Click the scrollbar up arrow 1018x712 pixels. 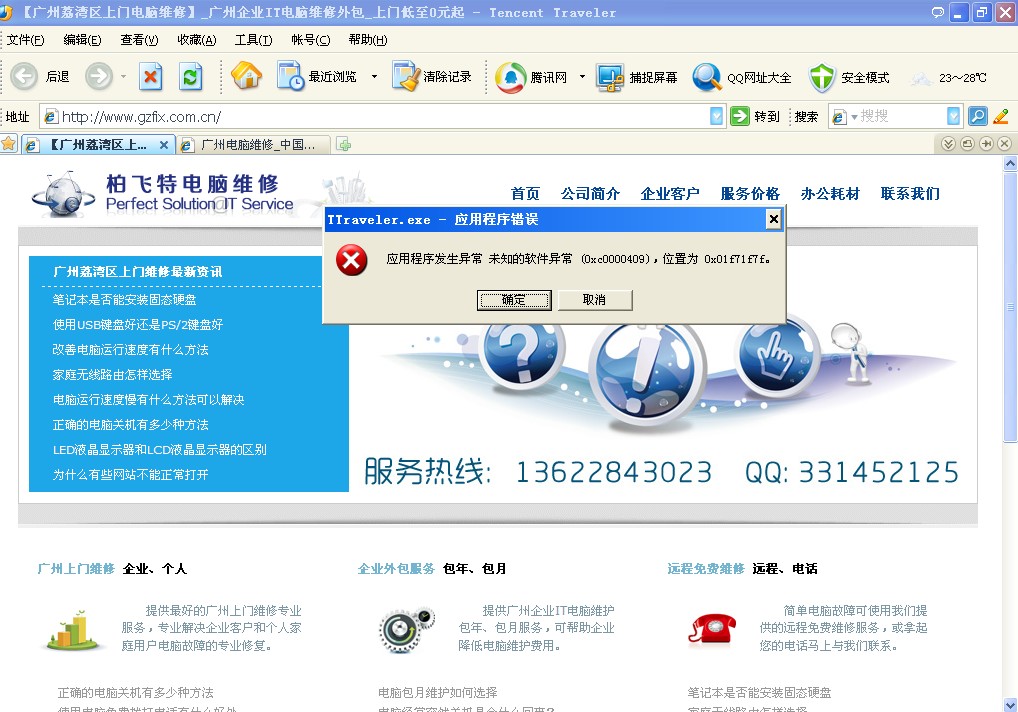click(x=1010, y=163)
